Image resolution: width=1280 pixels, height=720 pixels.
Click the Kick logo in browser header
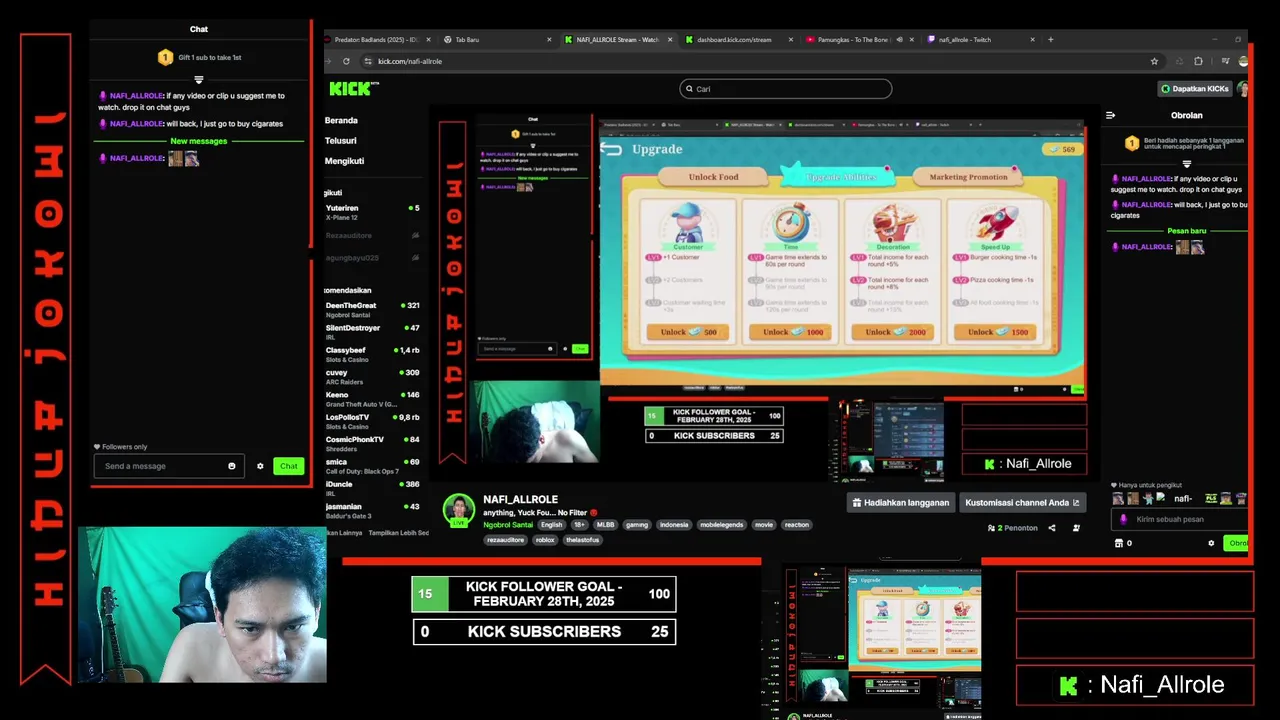[353, 89]
